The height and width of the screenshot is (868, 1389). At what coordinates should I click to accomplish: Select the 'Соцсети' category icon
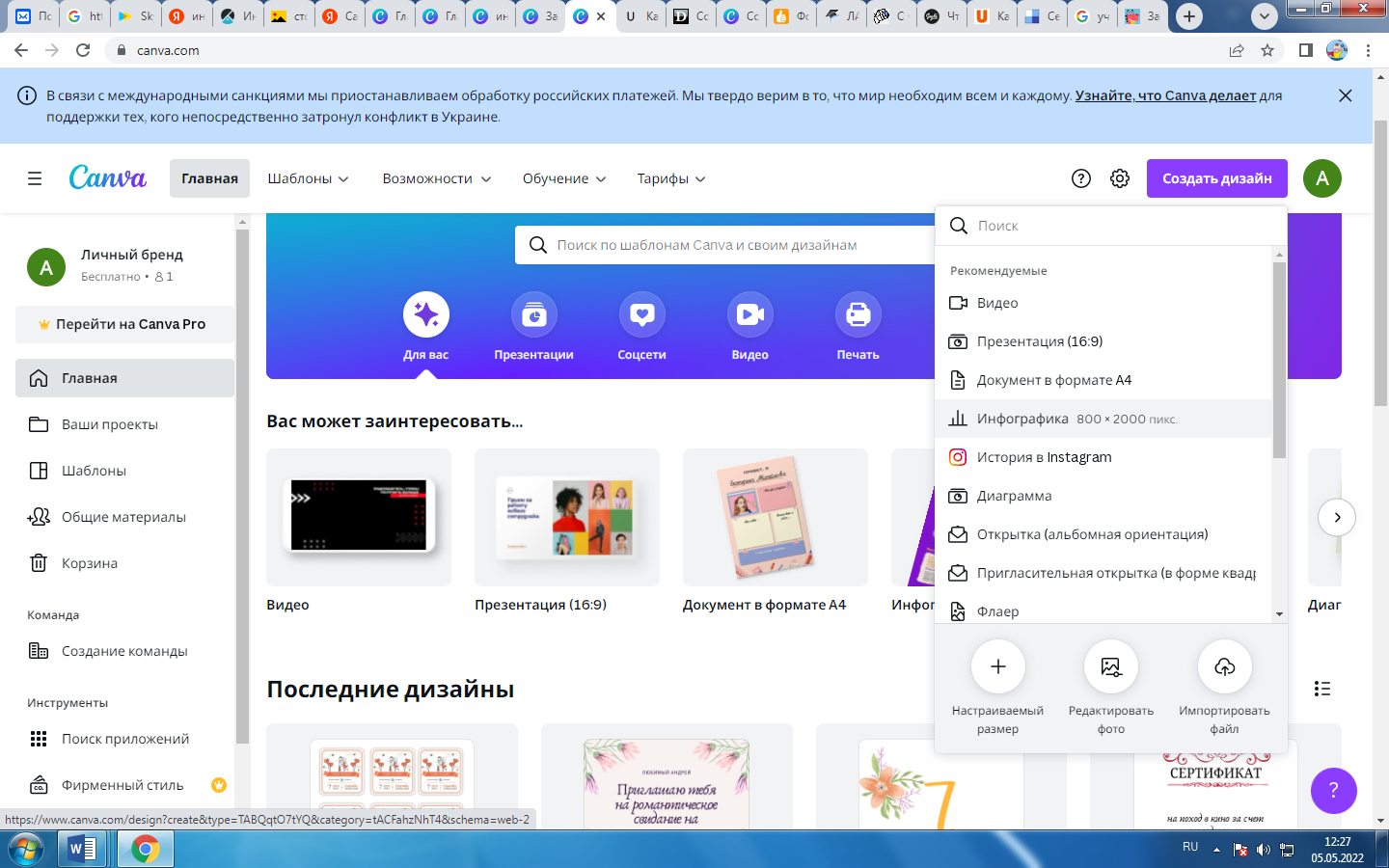[642, 314]
